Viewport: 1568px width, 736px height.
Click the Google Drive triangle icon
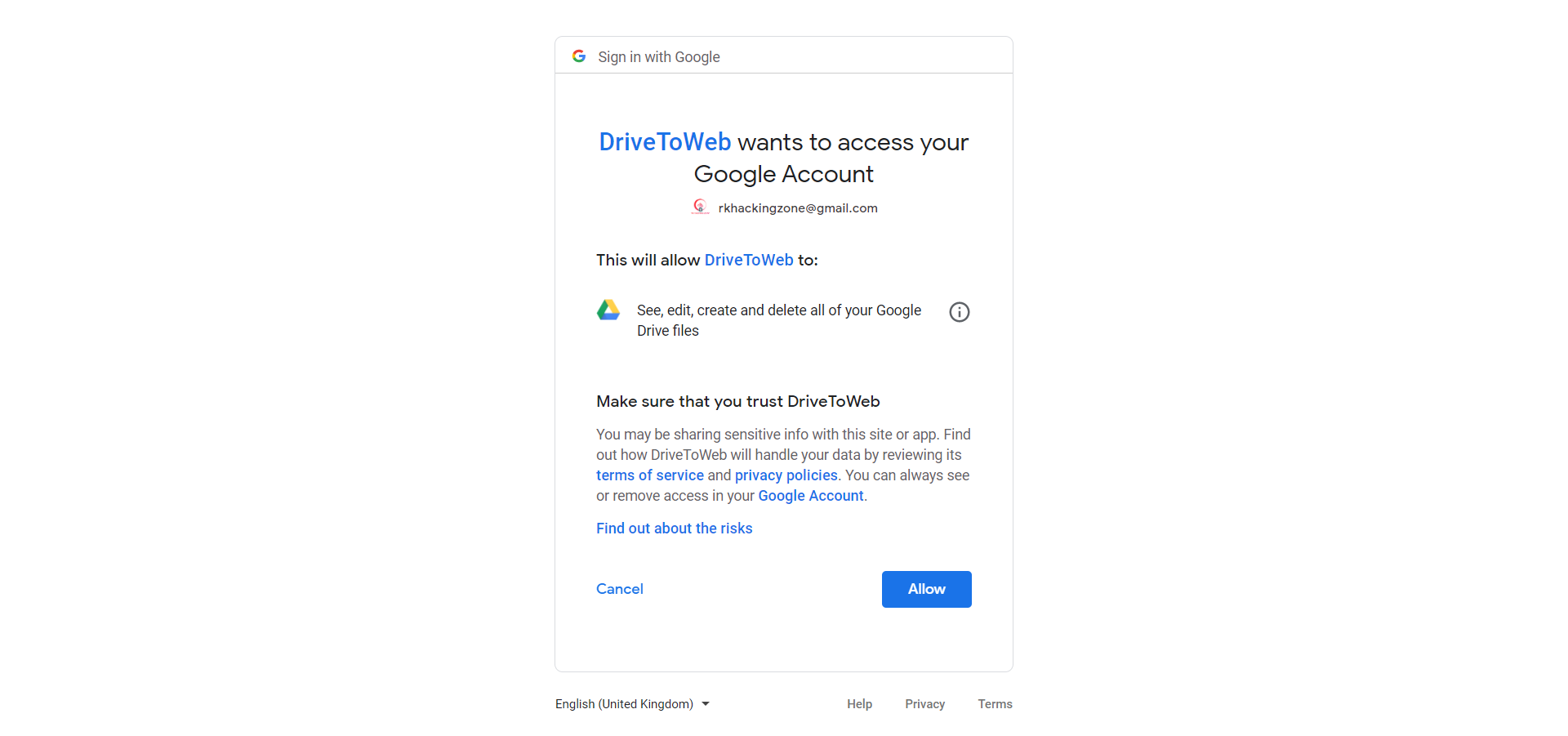(608, 310)
